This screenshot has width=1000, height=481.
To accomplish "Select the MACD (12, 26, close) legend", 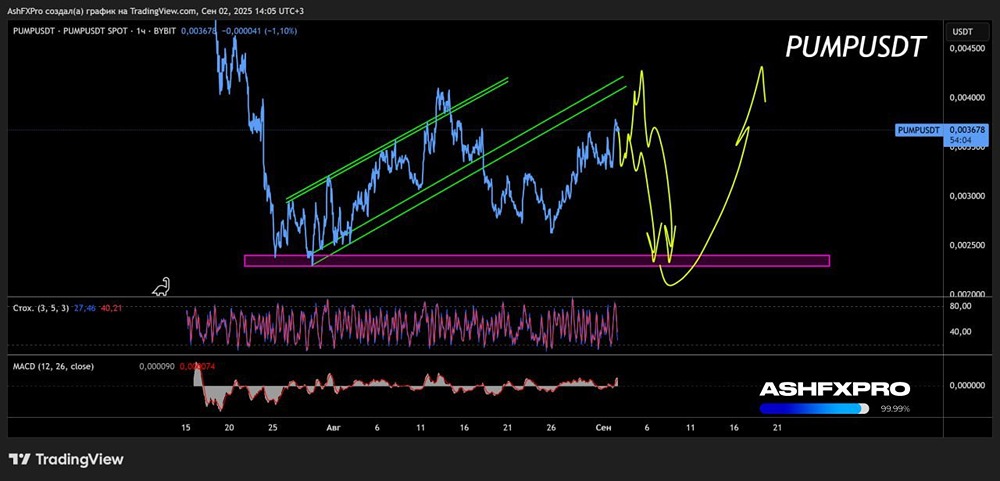I will (54, 367).
